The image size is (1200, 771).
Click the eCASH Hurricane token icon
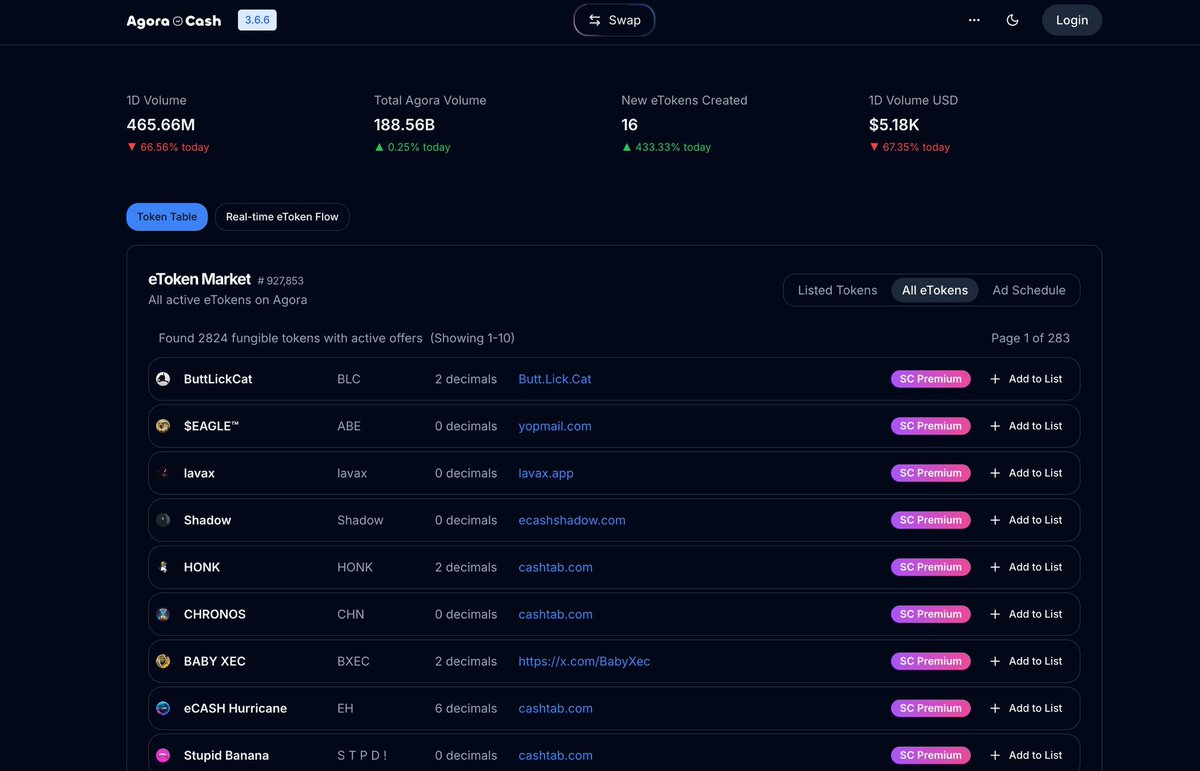163,708
